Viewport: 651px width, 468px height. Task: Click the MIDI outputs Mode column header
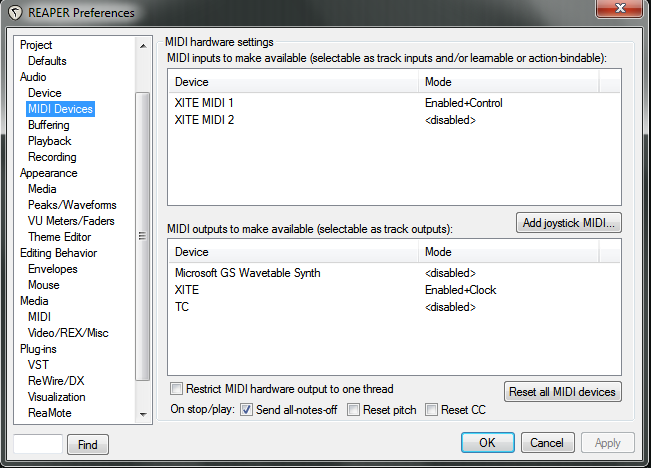[509, 252]
